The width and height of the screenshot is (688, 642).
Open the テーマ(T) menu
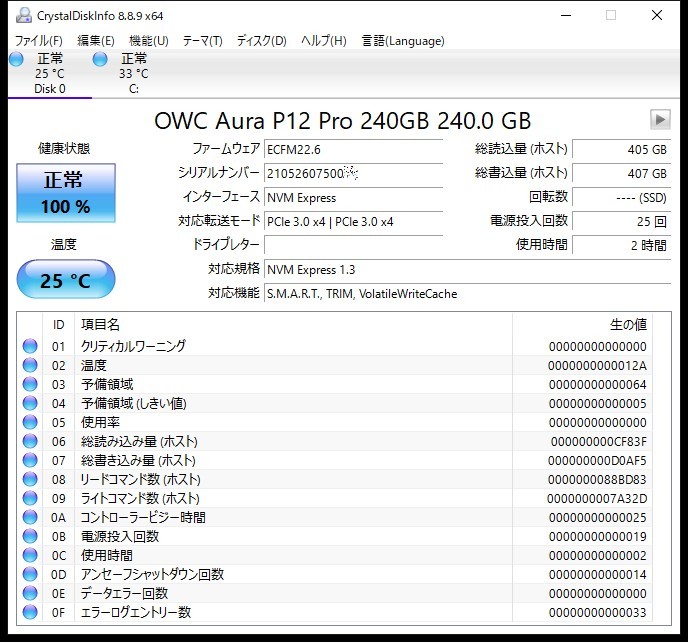tap(203, 41)
